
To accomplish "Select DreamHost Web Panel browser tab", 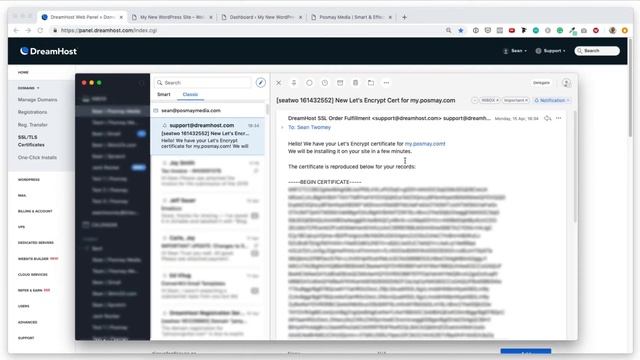I will click(x=82, y=17).
